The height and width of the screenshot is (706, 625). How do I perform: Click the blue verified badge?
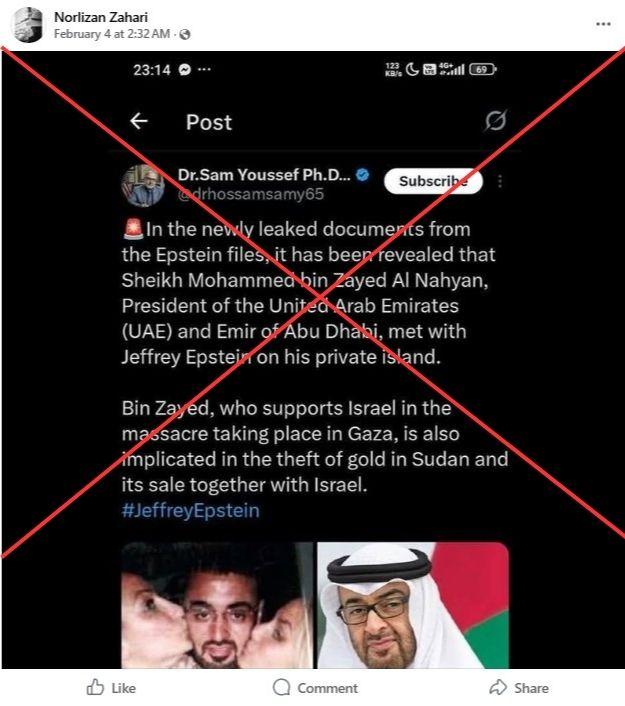pos(362,175)
